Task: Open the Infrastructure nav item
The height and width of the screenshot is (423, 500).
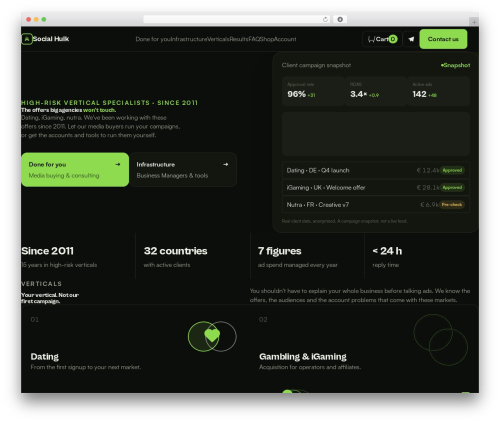Action: click(x=189, y=39)
